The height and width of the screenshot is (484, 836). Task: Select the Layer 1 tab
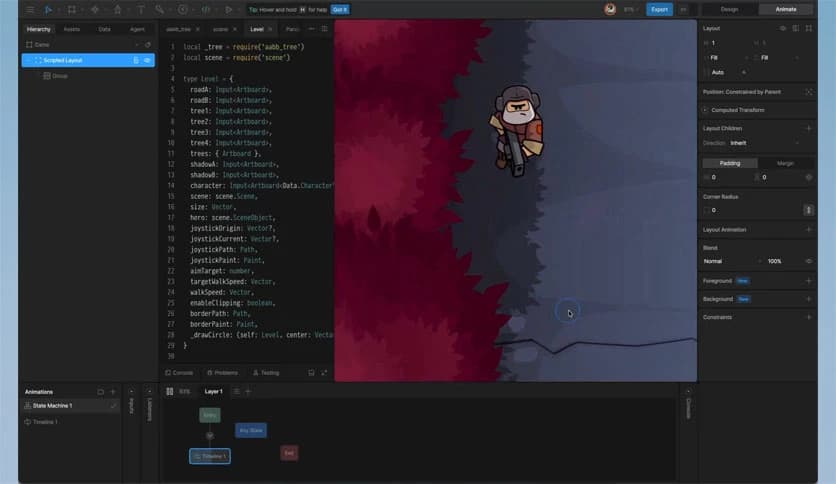[213, 391]
